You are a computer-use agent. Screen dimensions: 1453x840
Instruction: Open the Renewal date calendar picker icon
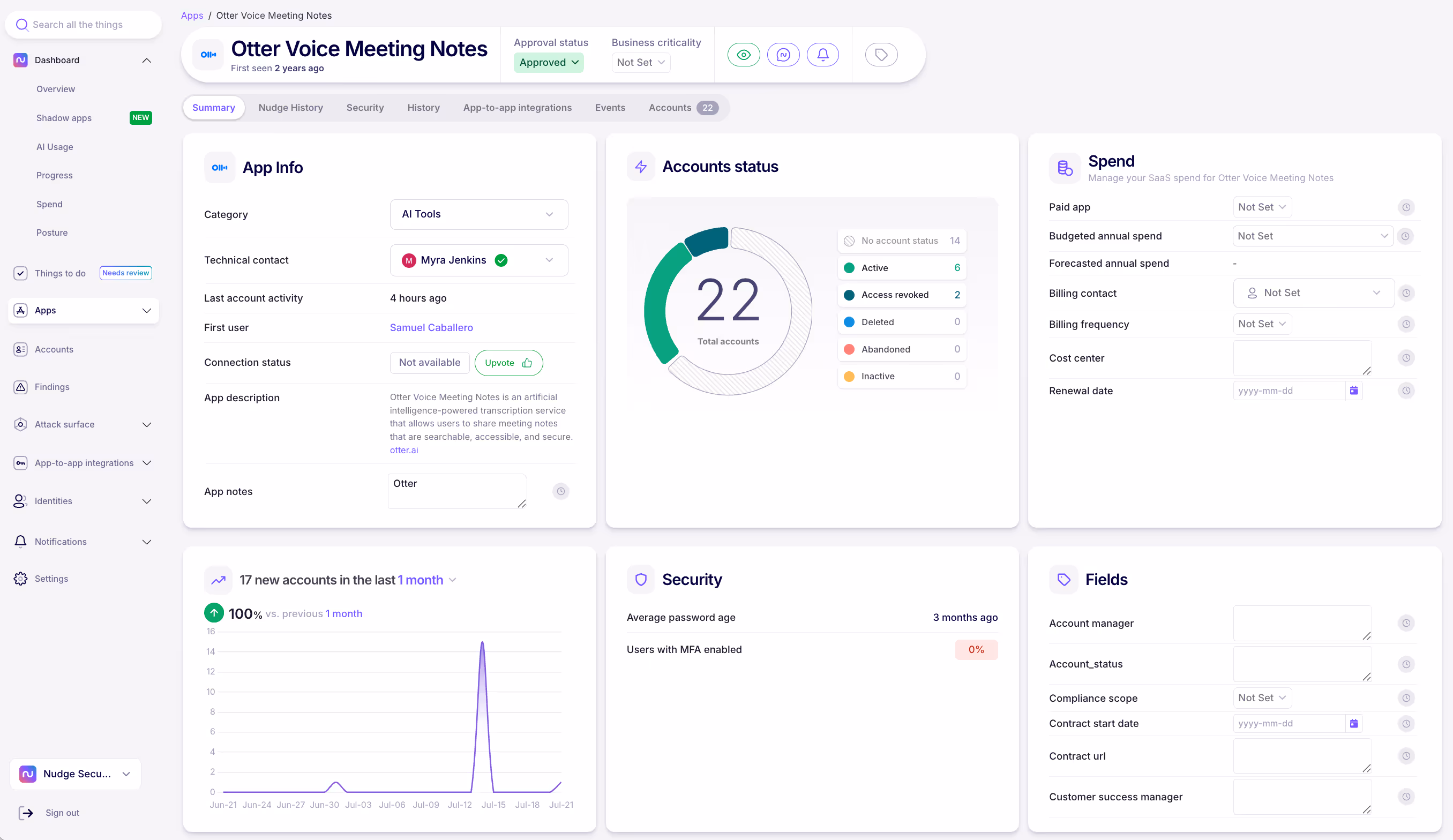[x=1354, y=391]
